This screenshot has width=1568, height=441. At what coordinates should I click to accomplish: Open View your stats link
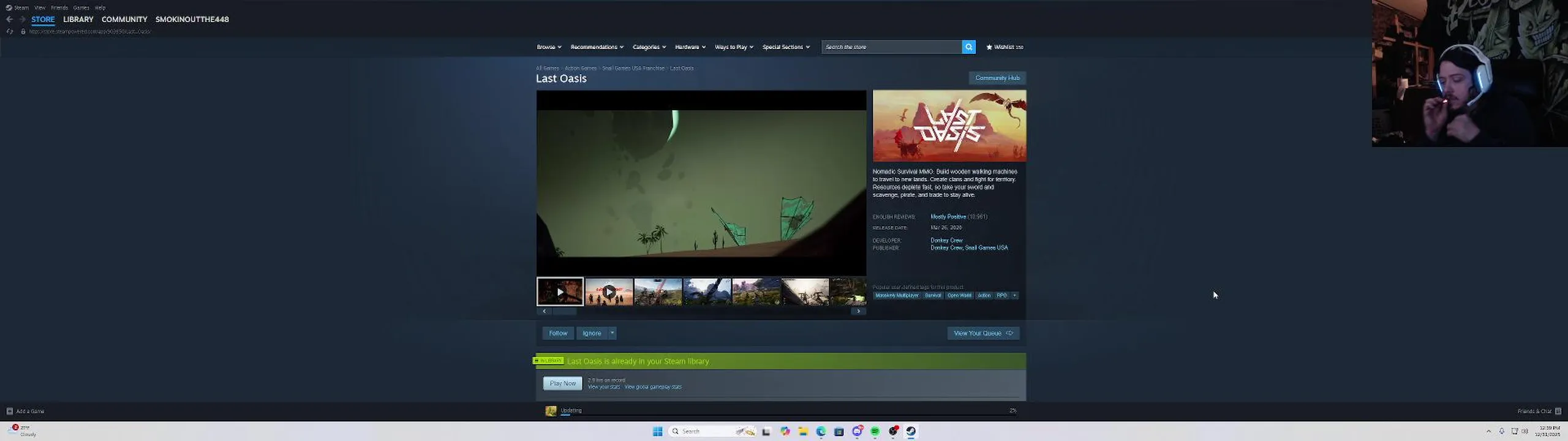604,387
